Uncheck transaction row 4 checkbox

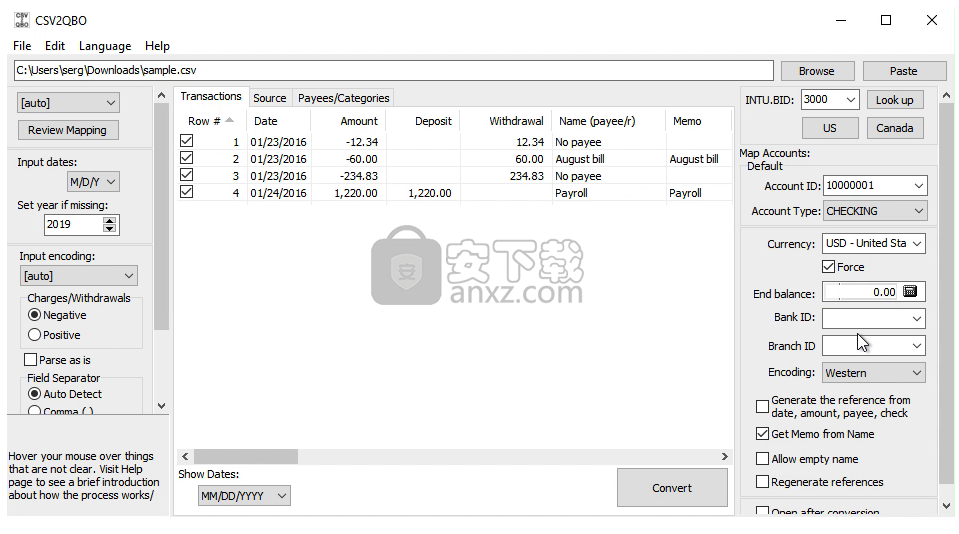pos(187,192)
